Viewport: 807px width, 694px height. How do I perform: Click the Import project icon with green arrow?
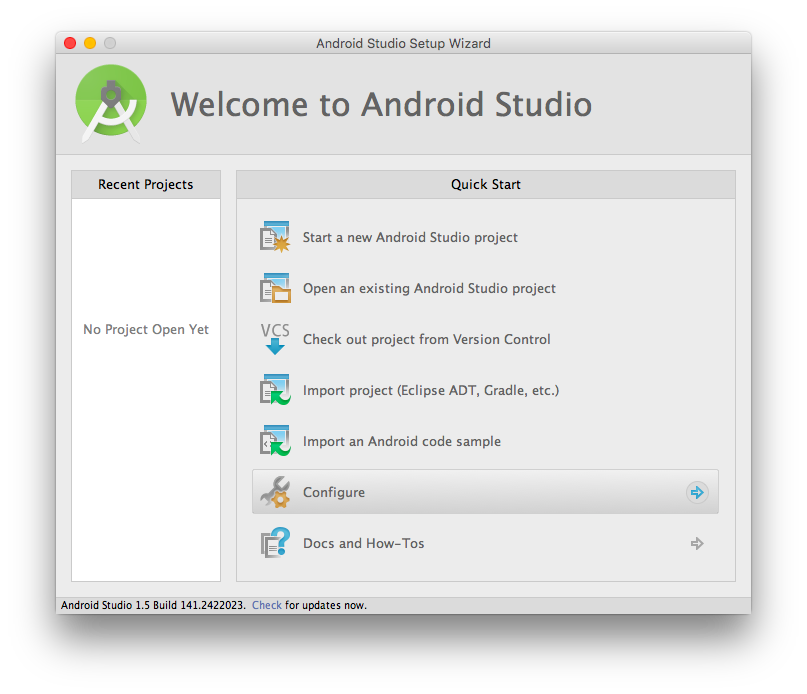pyautogui.click(x=275, y=390)
